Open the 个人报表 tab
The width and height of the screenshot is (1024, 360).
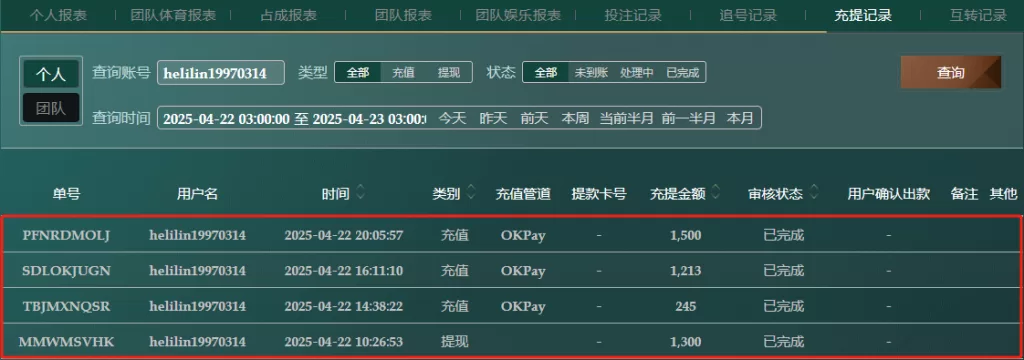(58, 16)
